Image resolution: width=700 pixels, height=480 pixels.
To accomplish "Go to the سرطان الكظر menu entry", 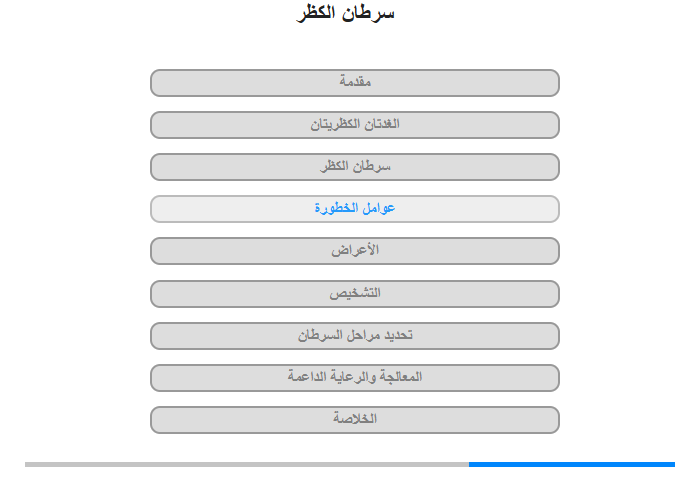I will [x=354, y=167].
